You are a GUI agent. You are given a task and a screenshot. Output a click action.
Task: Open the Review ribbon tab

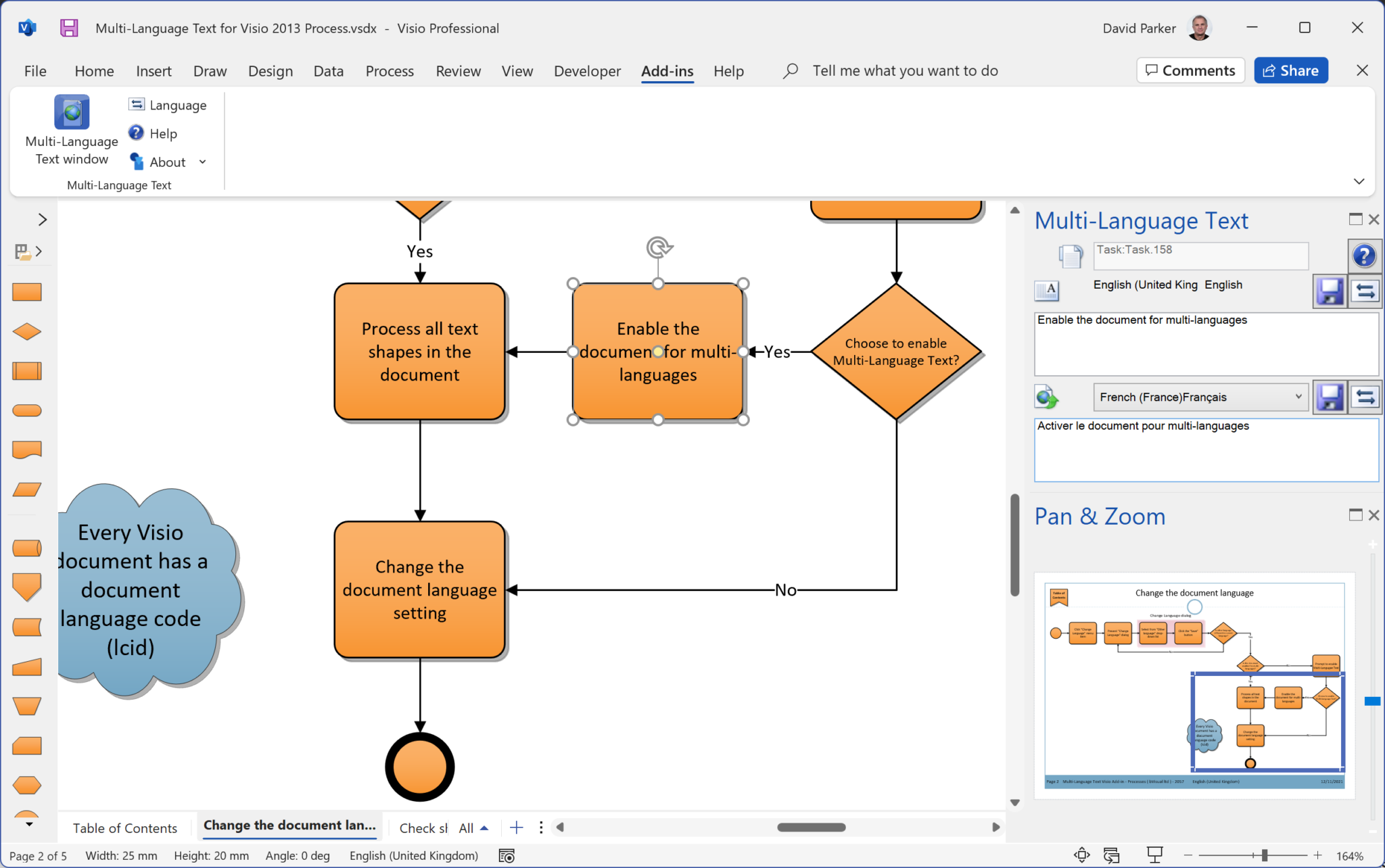coord(458,70)
